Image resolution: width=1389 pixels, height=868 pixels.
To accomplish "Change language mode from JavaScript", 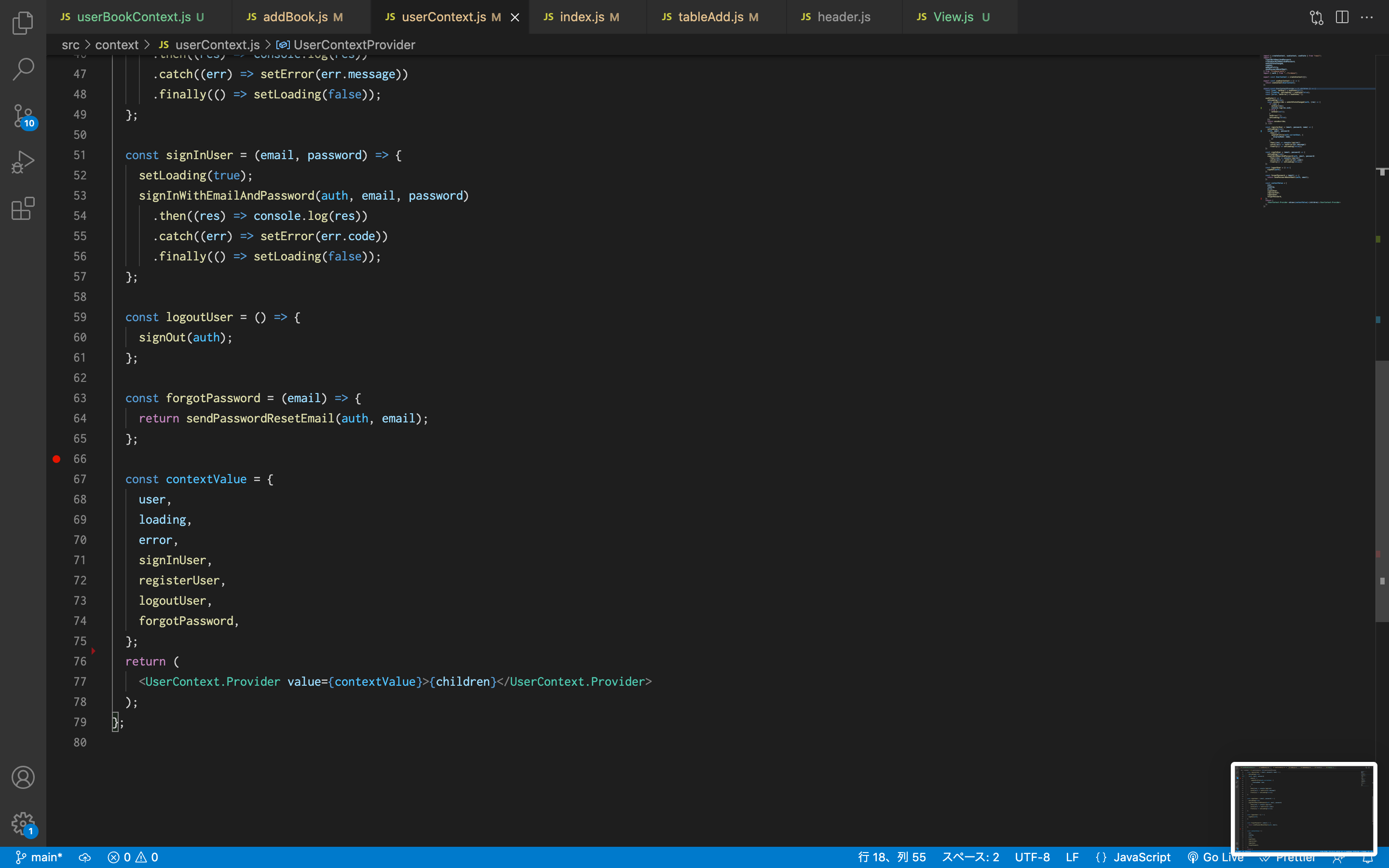I will click(x=1142, y=857).
